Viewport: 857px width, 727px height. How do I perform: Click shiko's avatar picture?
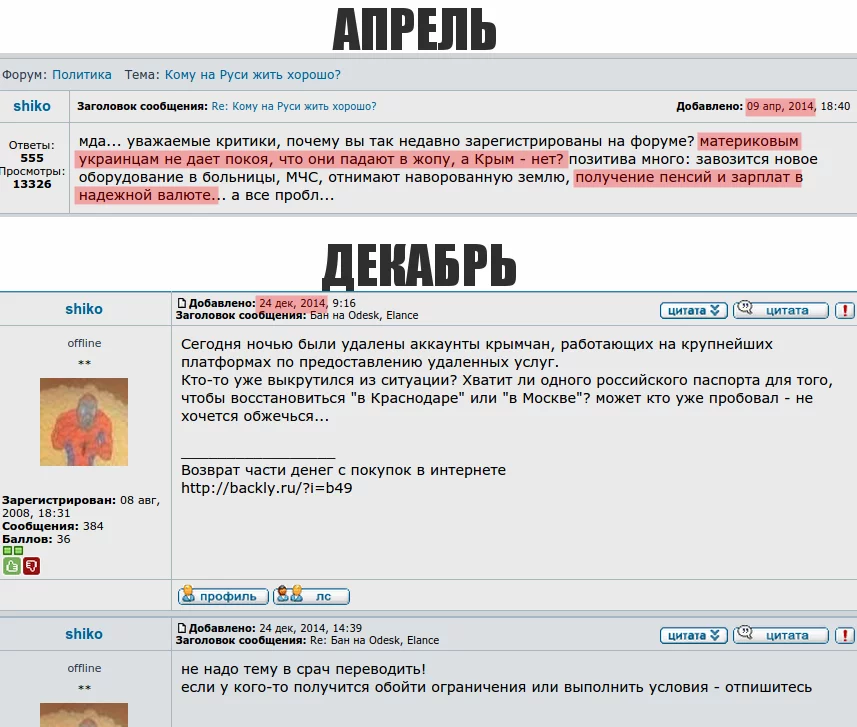coord(84,421)
